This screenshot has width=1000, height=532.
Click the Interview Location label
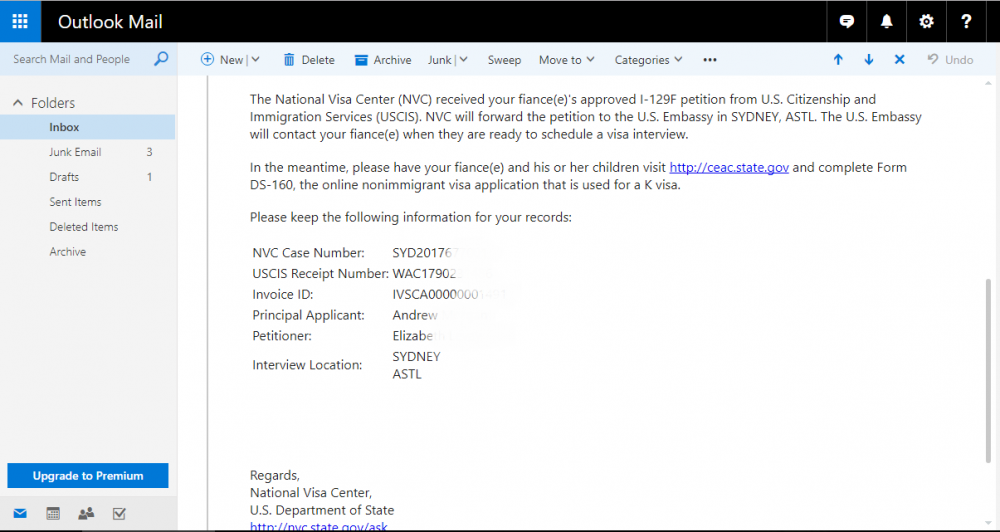pos(307,365)
